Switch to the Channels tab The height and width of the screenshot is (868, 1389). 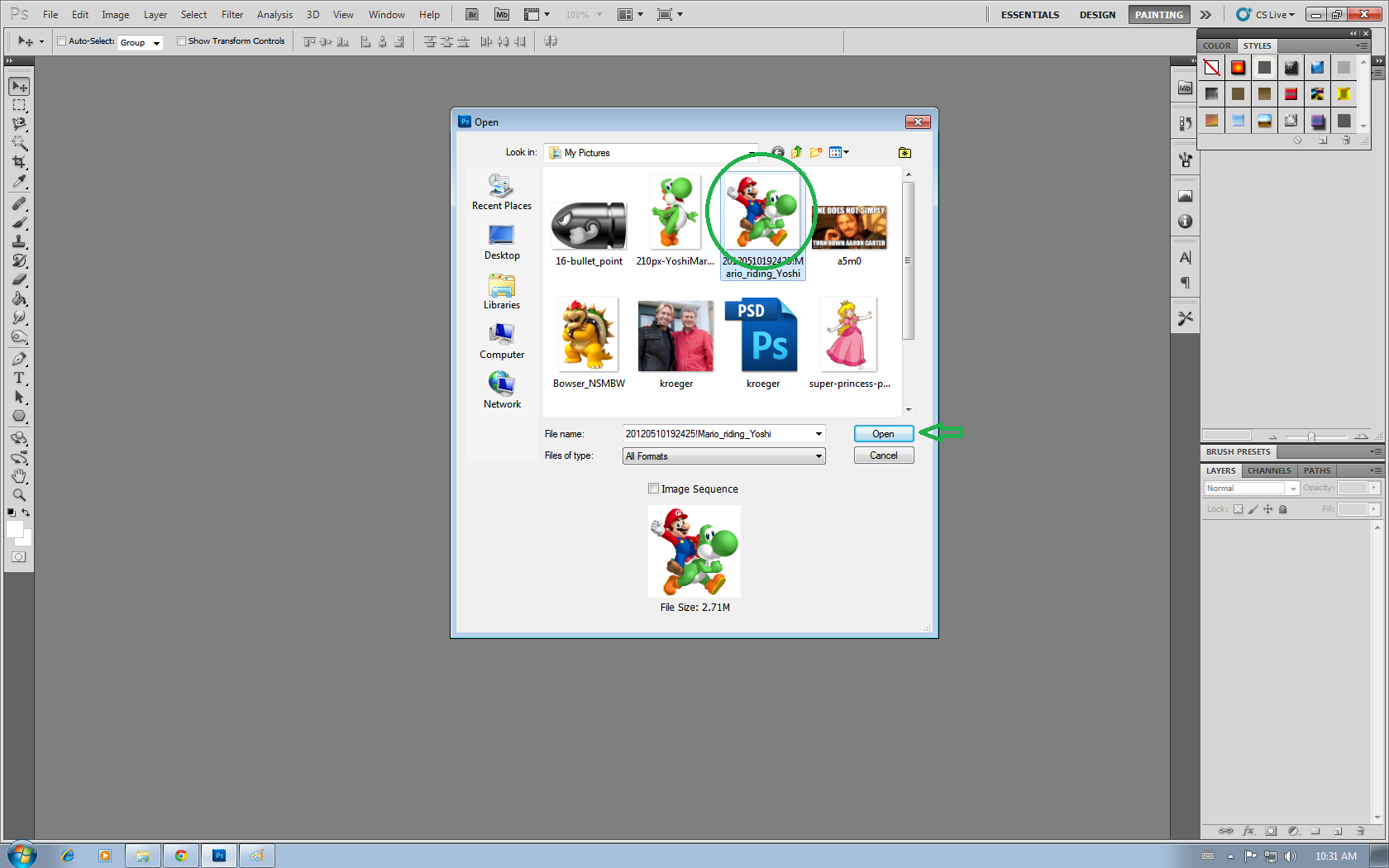click(1269, 470)
